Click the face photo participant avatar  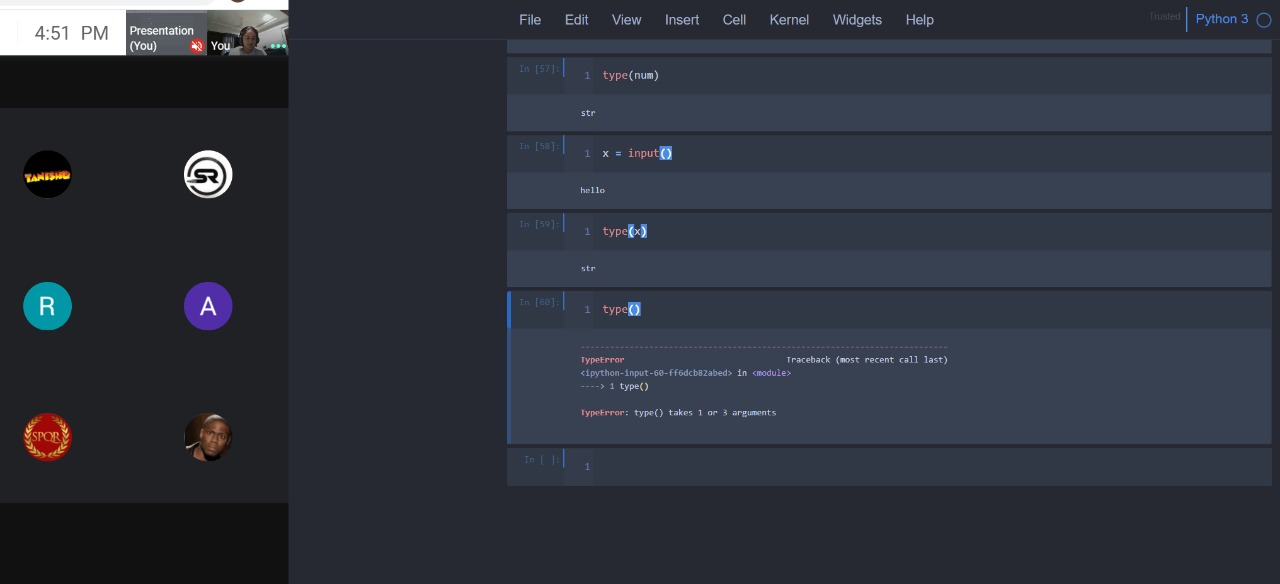[x=208, y=437]
